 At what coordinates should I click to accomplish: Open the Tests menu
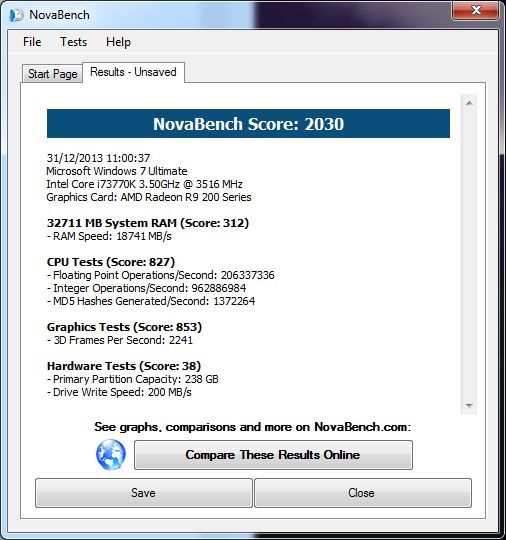tap(74, 42)
